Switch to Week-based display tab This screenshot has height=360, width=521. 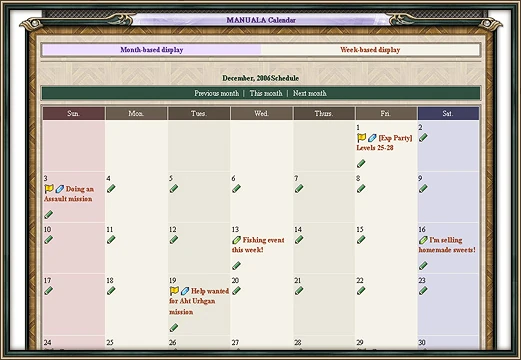(x=370, y=50)
